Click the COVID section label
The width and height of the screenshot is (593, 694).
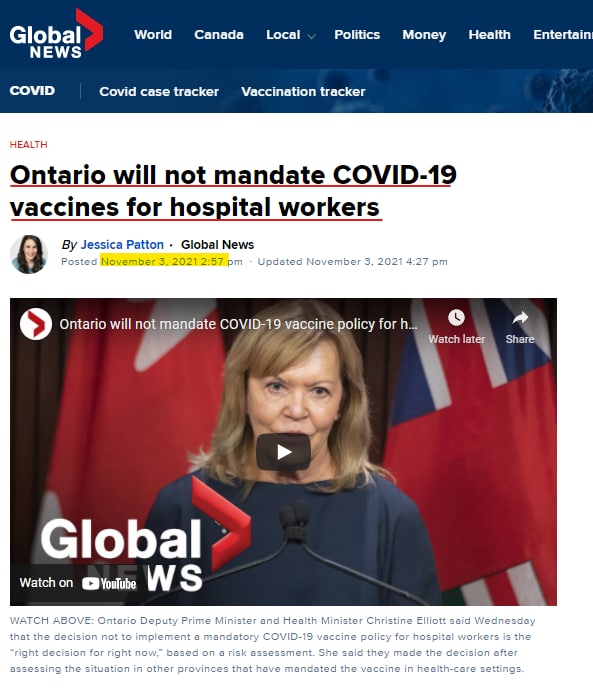(x=32, y=91)
